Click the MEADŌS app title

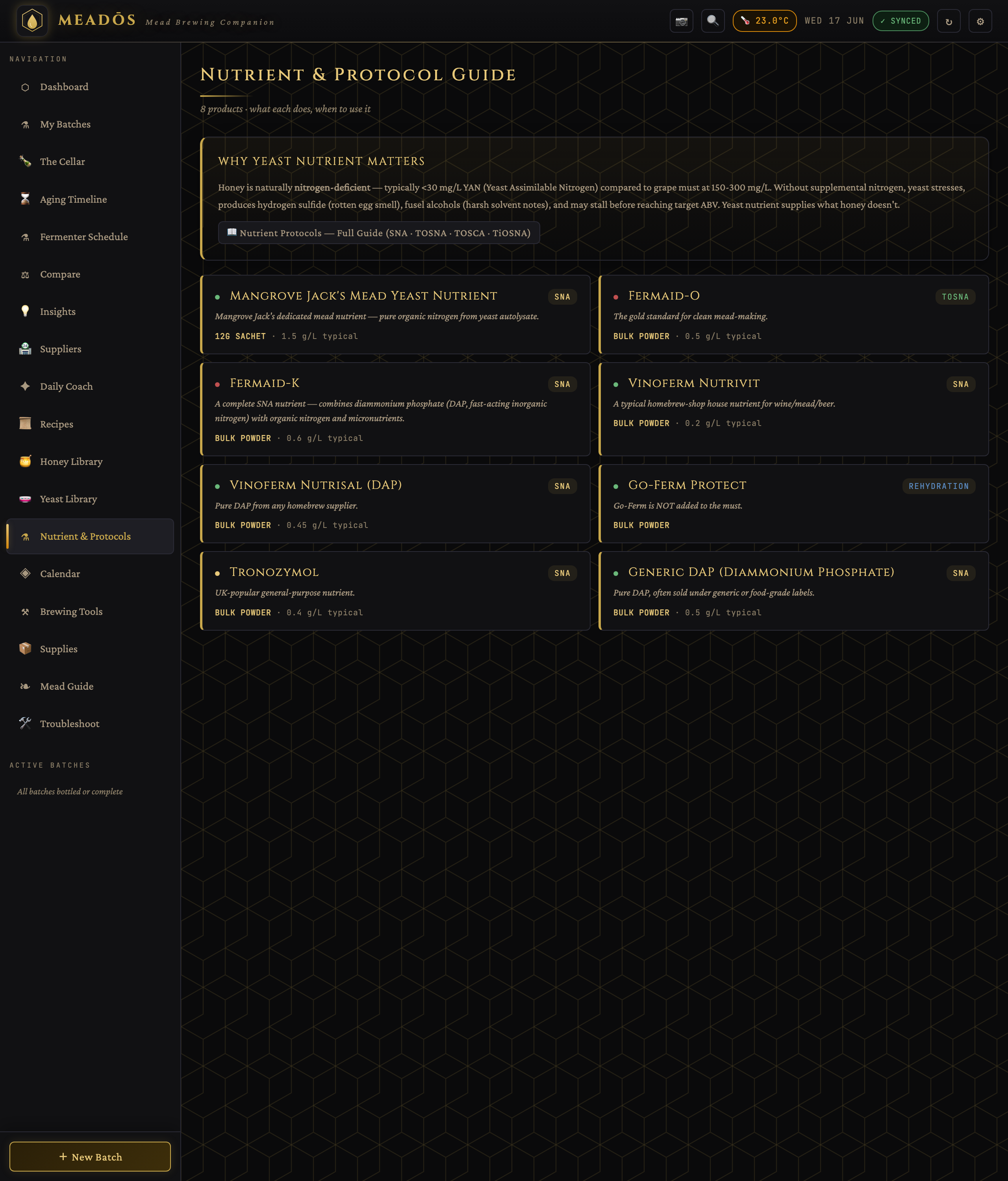pos(97,20)
